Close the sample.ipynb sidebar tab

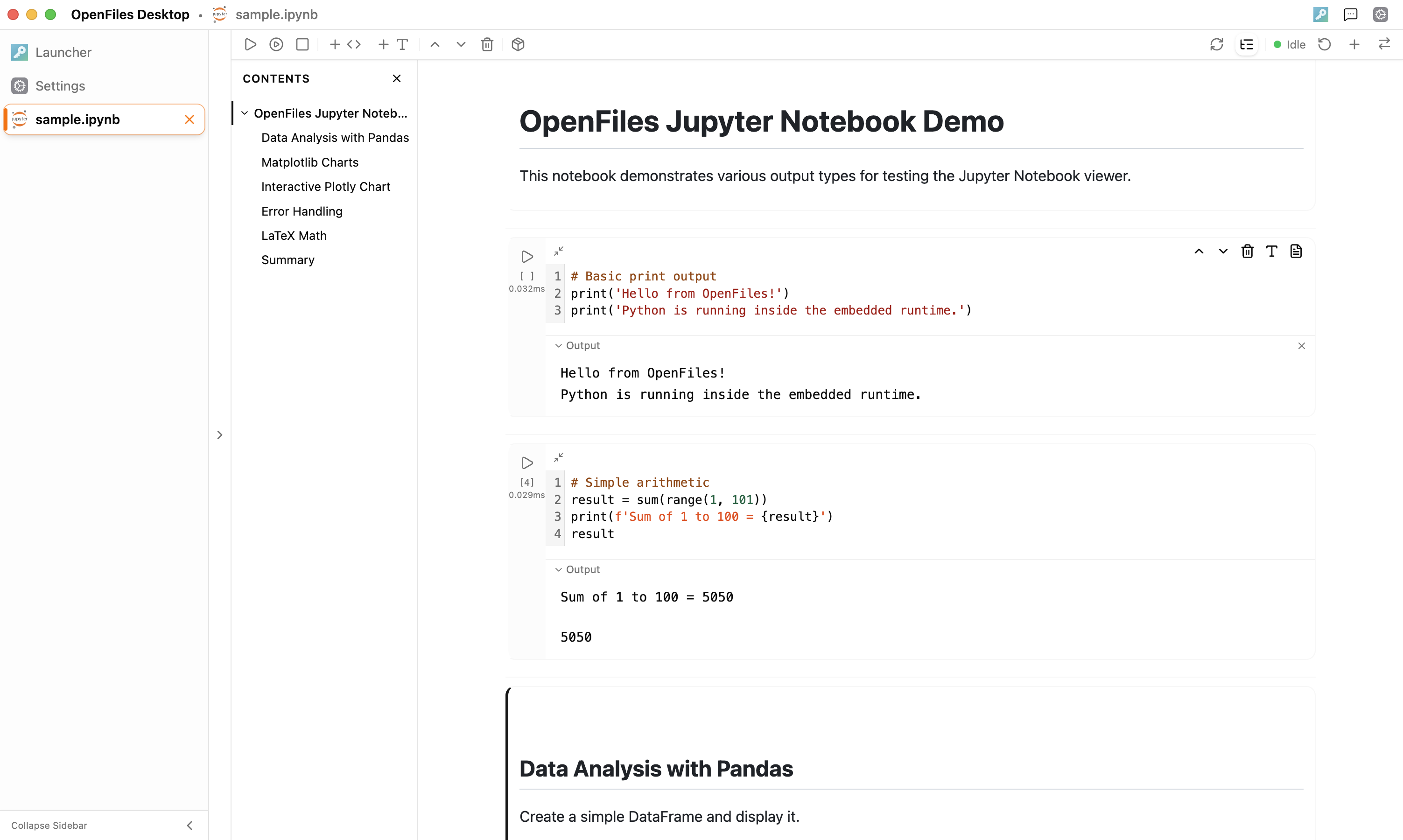[189, 119]
